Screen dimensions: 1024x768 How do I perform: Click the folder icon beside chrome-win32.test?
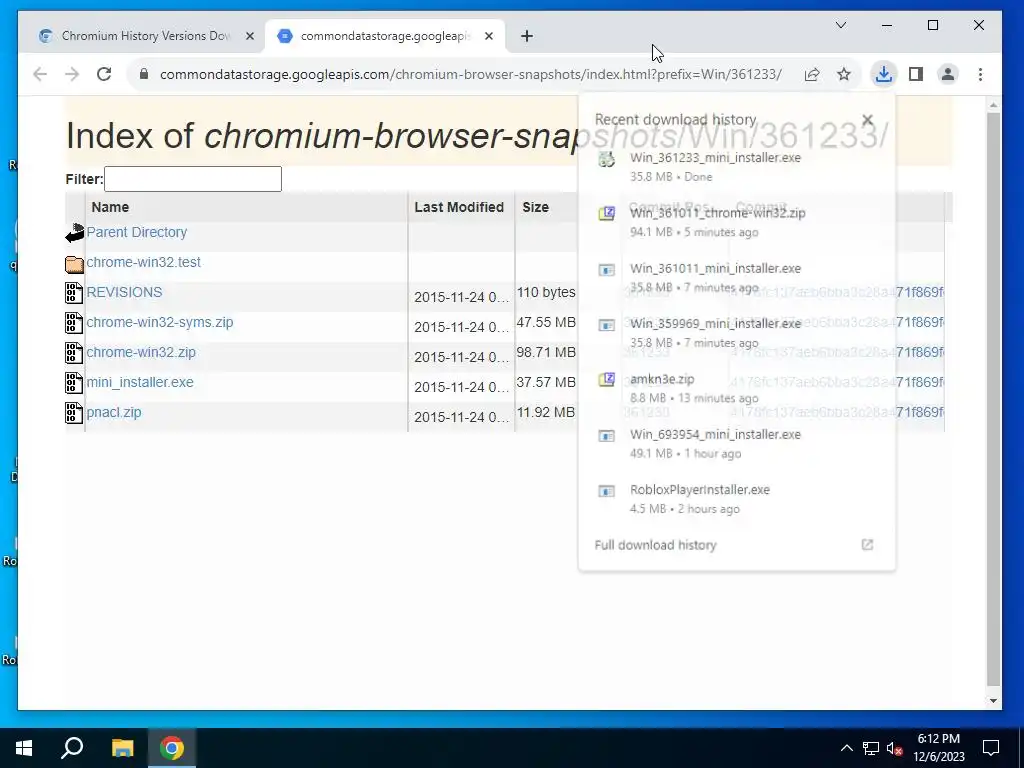tap(74, 264)
